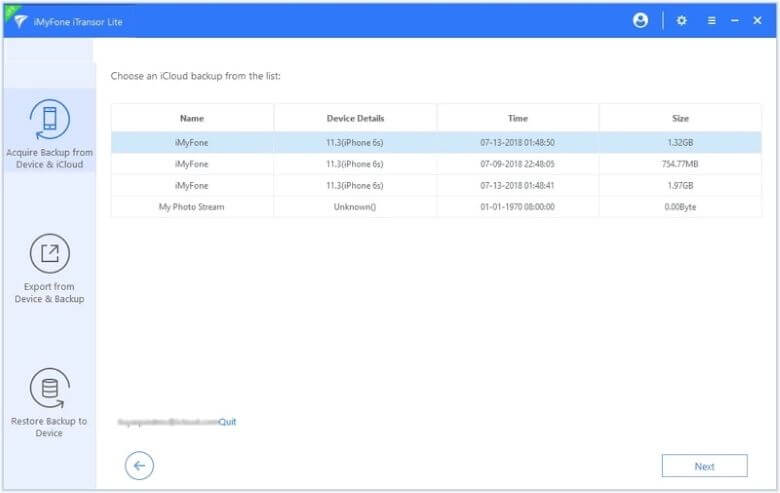Open the settings gear icon
This screenshot has width=780, height=493.
click(682, 20)
